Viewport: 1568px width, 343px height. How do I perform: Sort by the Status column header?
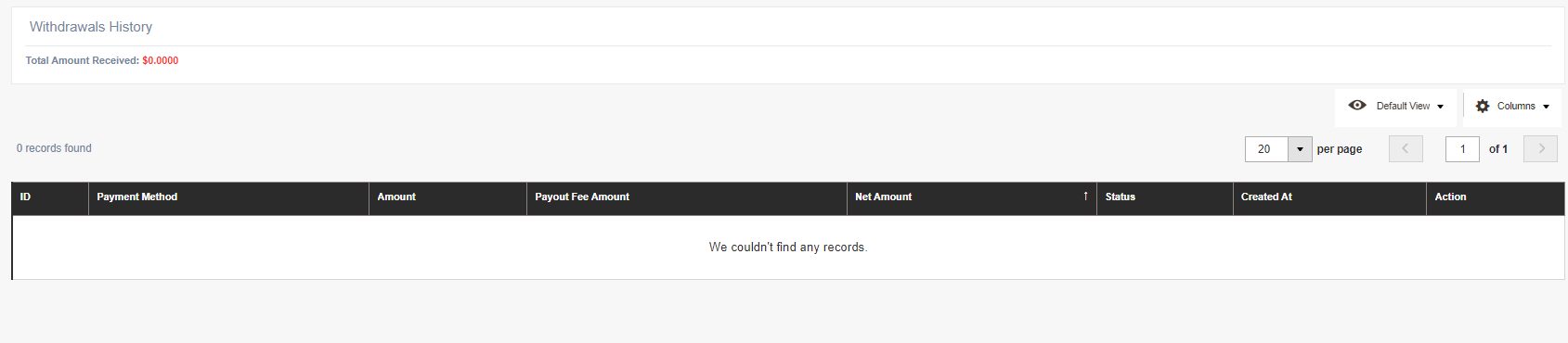pyautogui.click(x=1165, y=197)
